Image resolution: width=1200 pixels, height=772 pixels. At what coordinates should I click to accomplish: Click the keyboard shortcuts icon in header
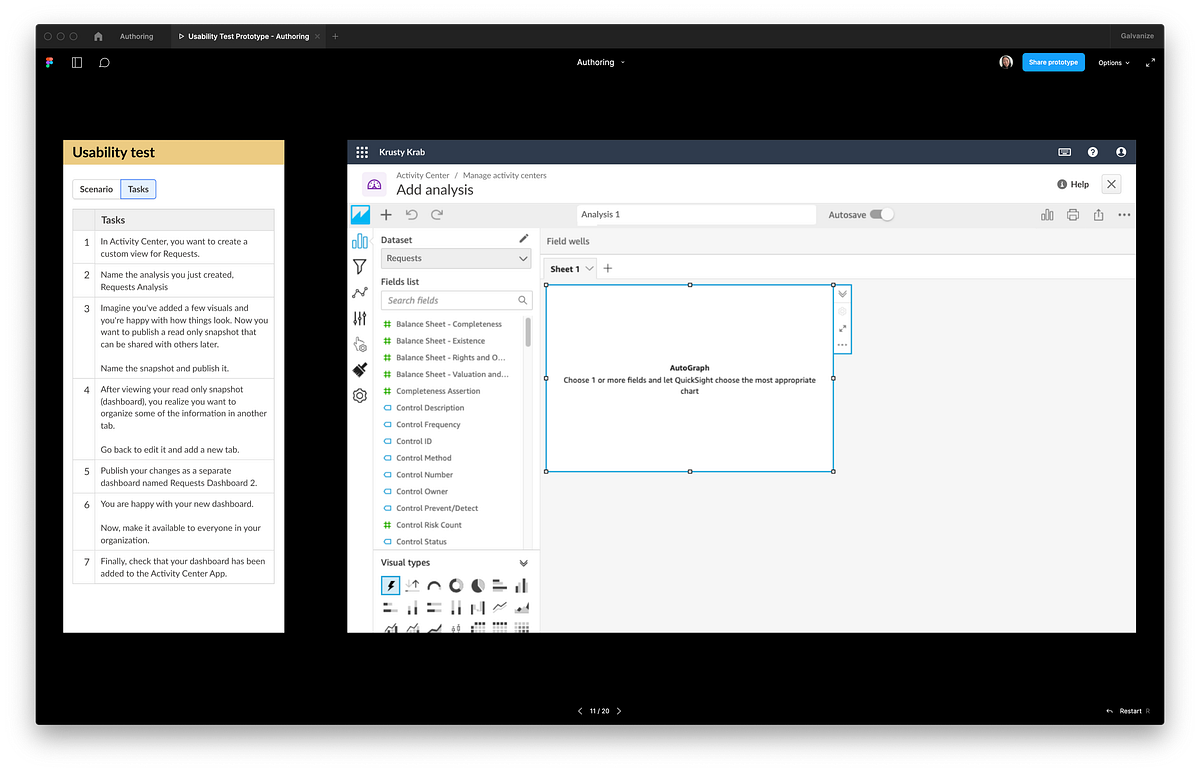(1065, 152)
